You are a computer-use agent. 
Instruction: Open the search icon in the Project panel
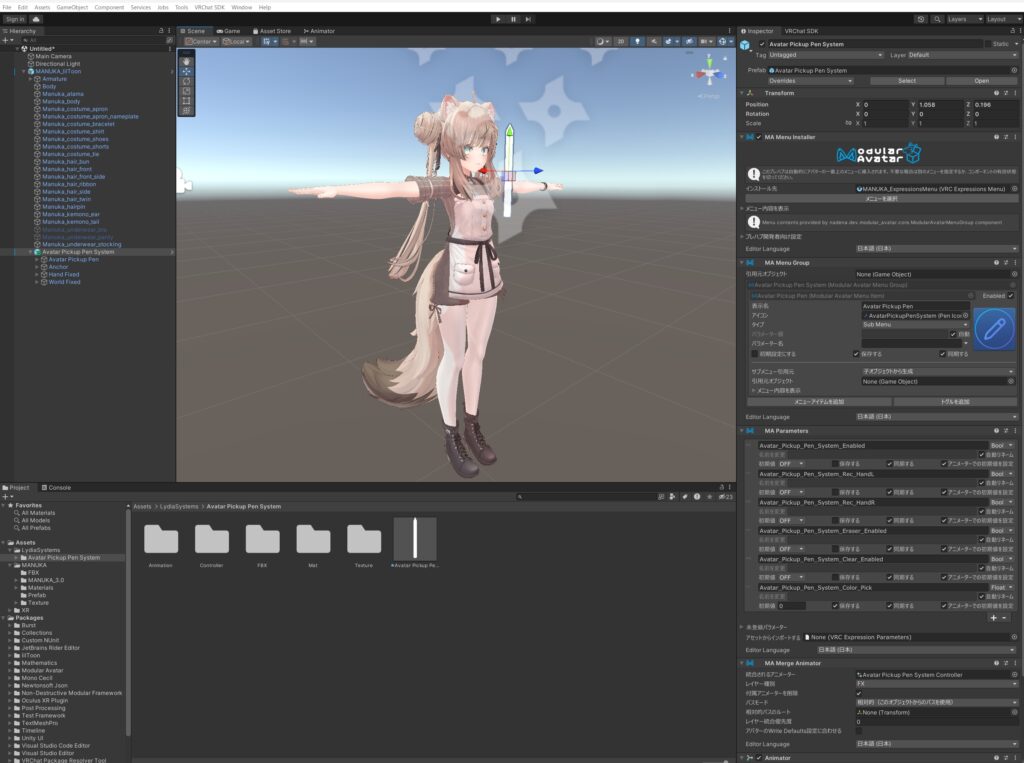(520, 497)
